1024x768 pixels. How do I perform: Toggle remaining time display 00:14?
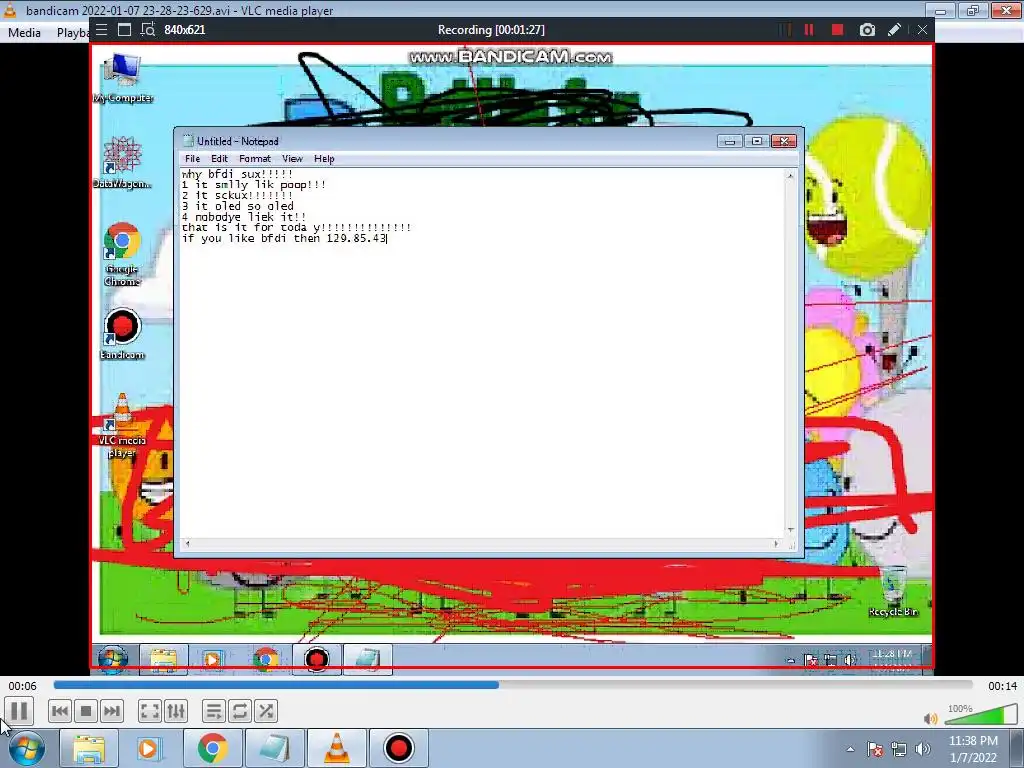1002,686
